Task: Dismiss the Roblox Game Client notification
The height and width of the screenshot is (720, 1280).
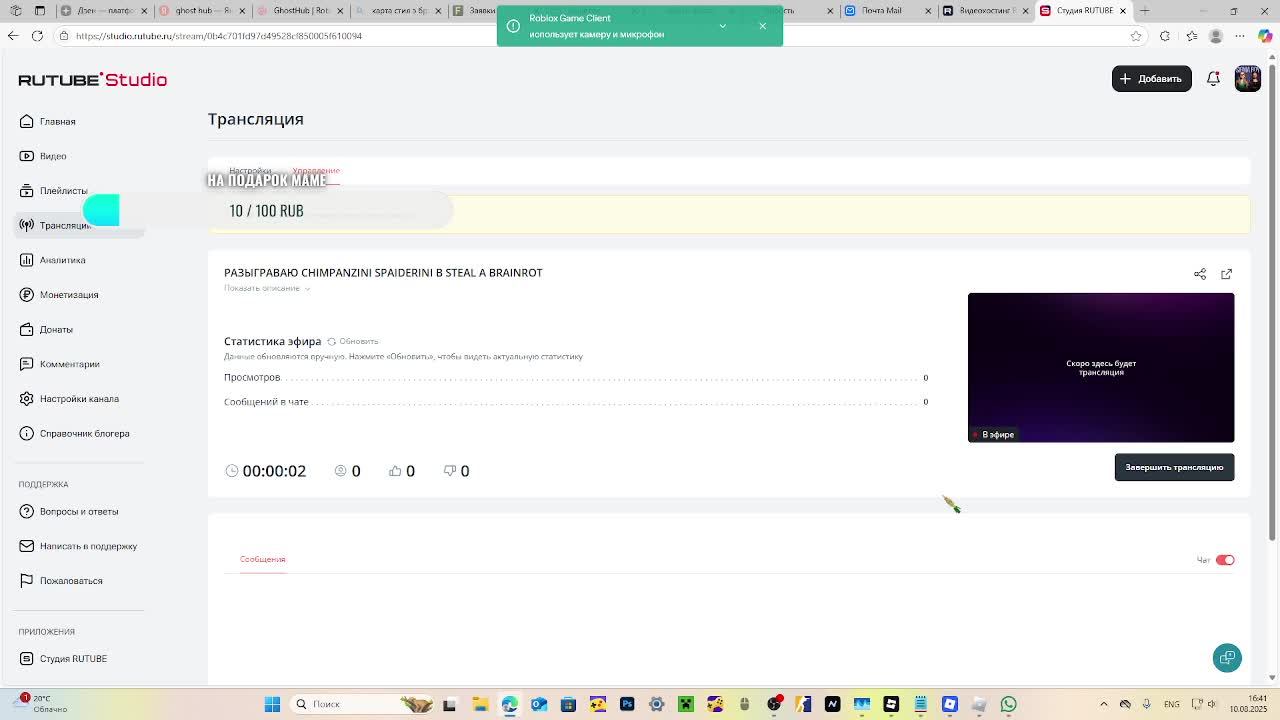Action: coord(762,26)
